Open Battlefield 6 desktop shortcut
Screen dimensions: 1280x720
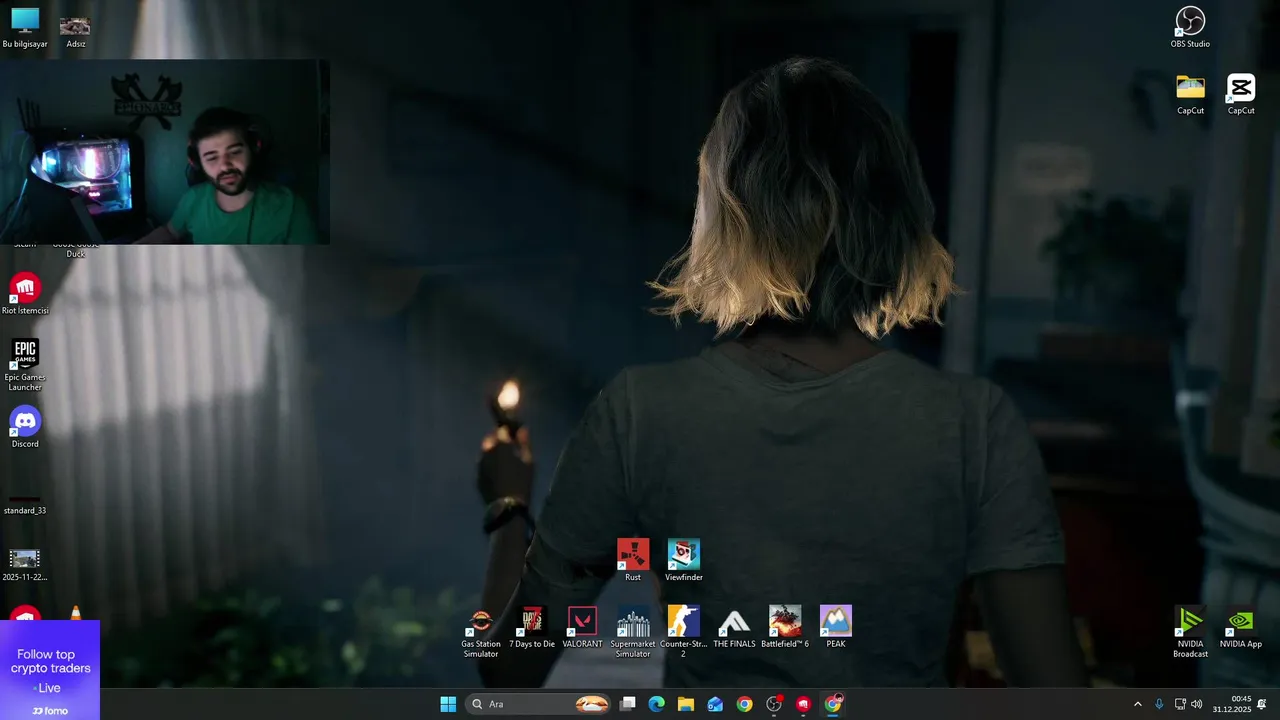785,627
